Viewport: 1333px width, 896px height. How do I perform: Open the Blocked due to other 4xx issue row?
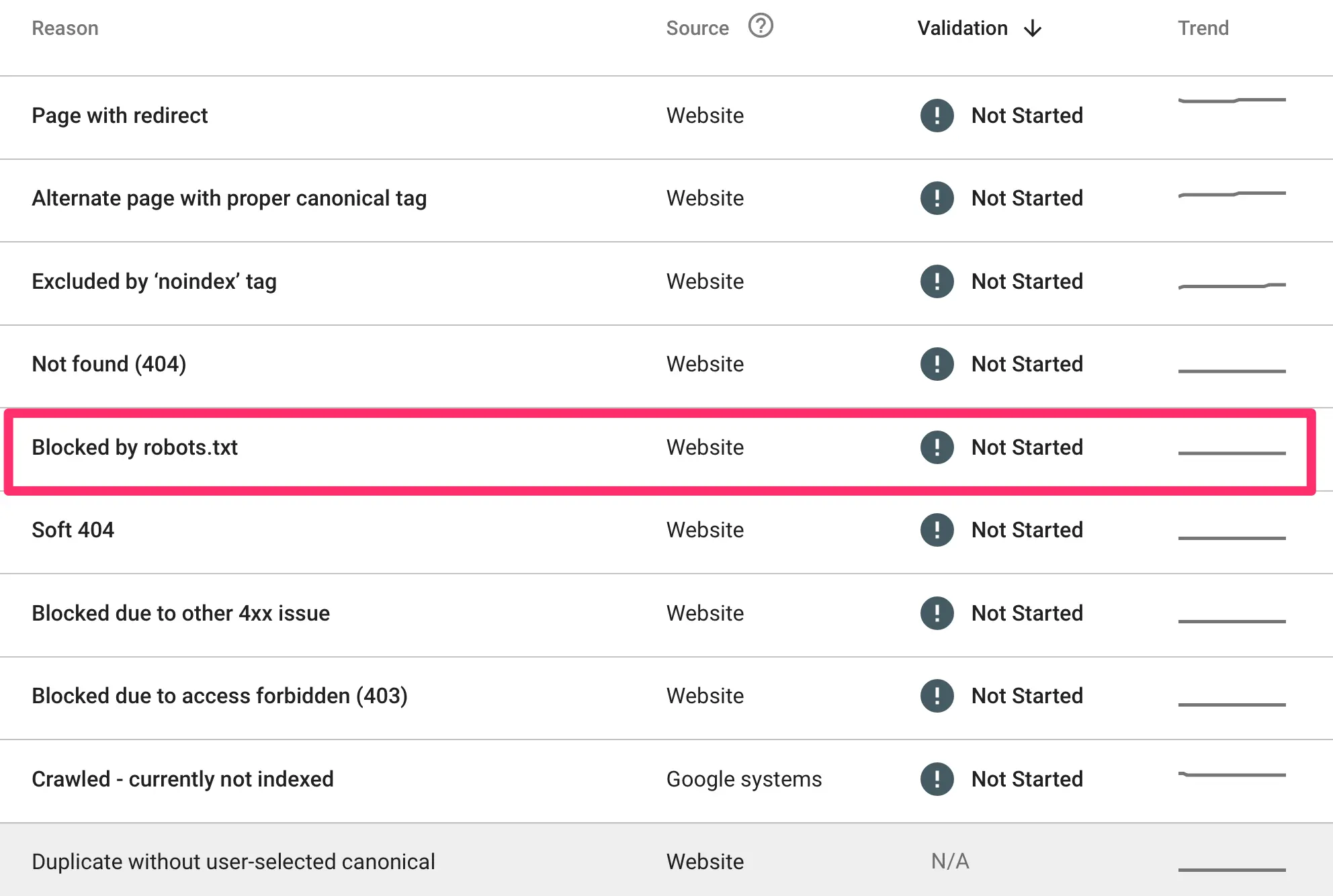pos(181,613)
